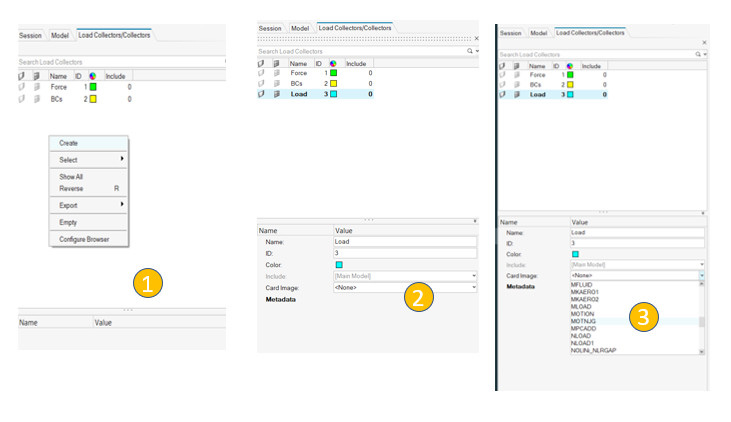Click card column header icon in middle panel

(276, 63)
